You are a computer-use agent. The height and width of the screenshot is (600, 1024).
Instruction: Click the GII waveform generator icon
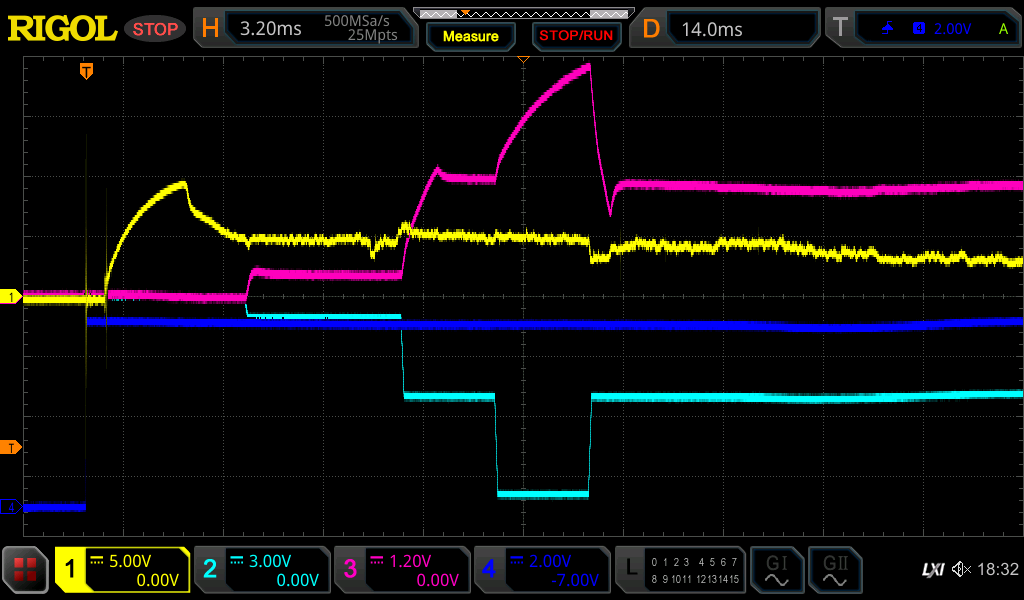pyautogui.click(x=832, y=570)
